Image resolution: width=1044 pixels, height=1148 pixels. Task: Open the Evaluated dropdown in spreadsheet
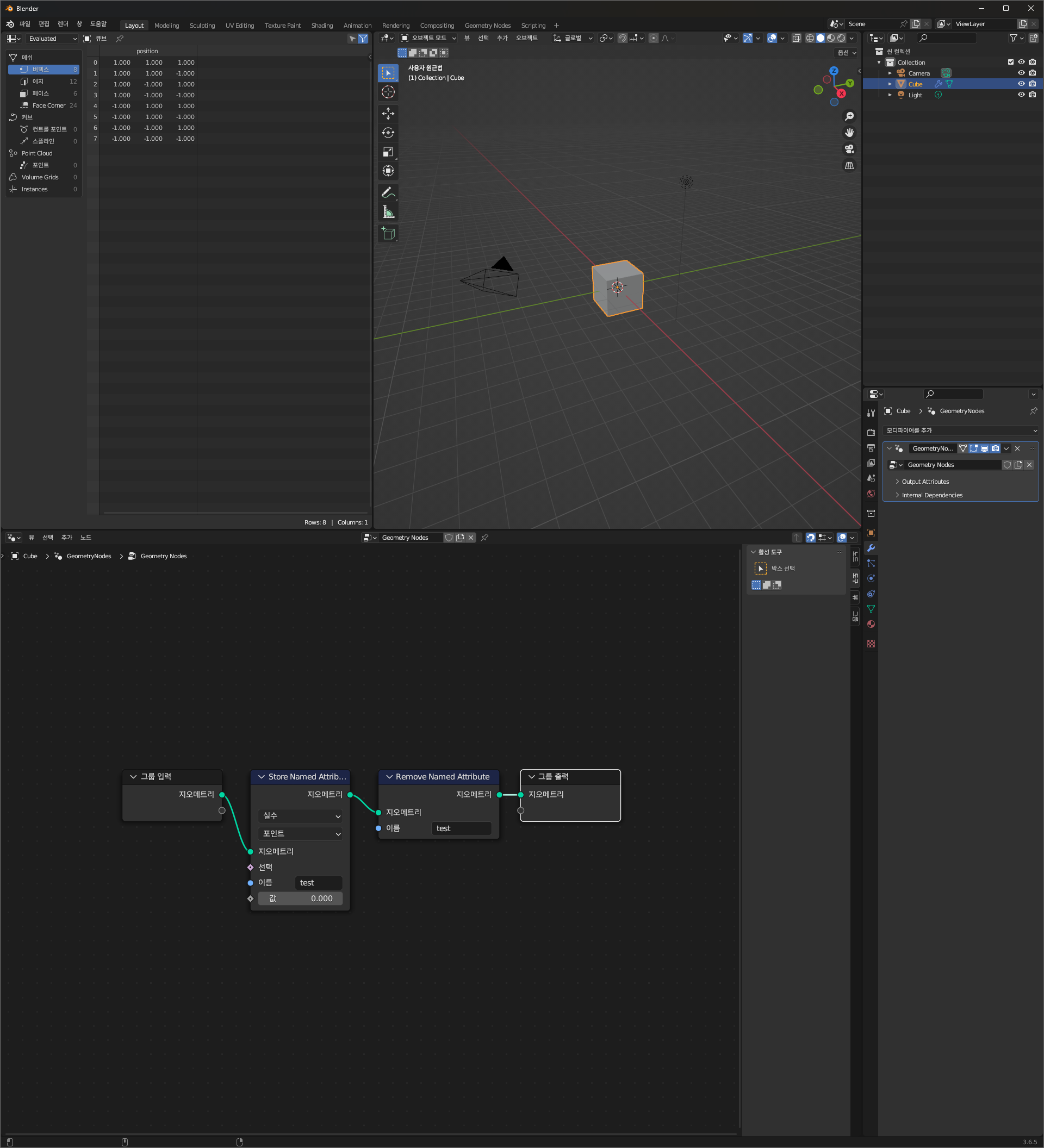[x=52, y=39]
